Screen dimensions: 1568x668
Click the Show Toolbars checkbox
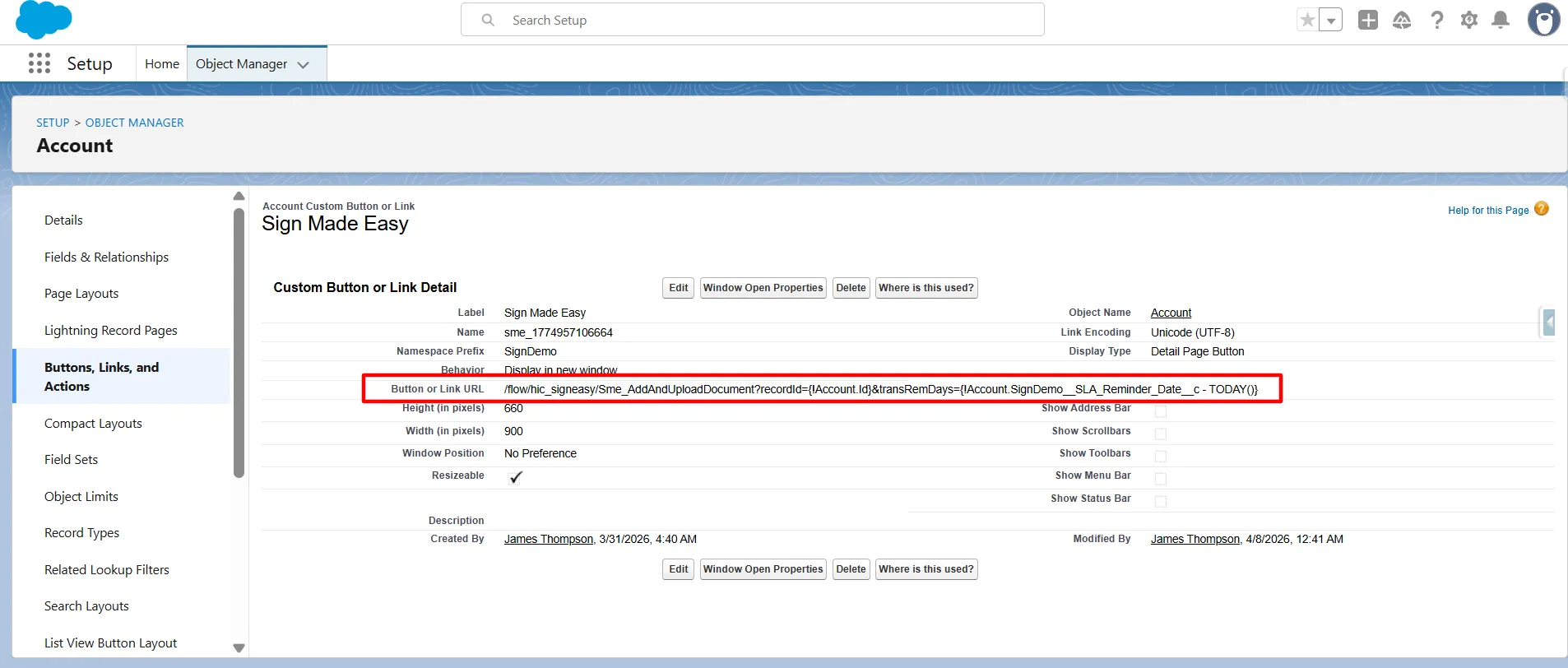(x=1161, y=456)
